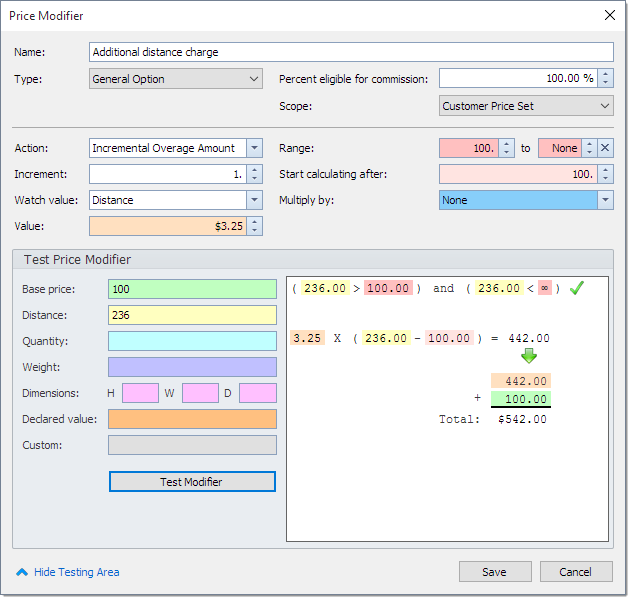Decrease Start calculating after value
631x600 pixels.
coord(605,179)
